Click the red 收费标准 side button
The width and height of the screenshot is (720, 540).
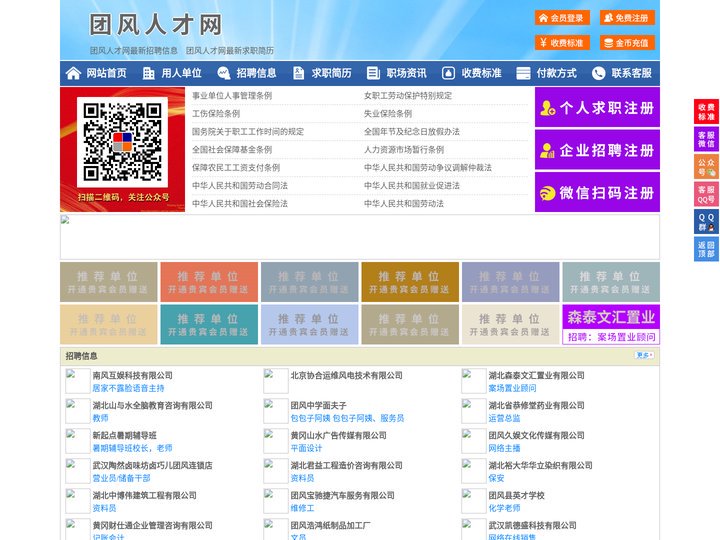[706, 112]
